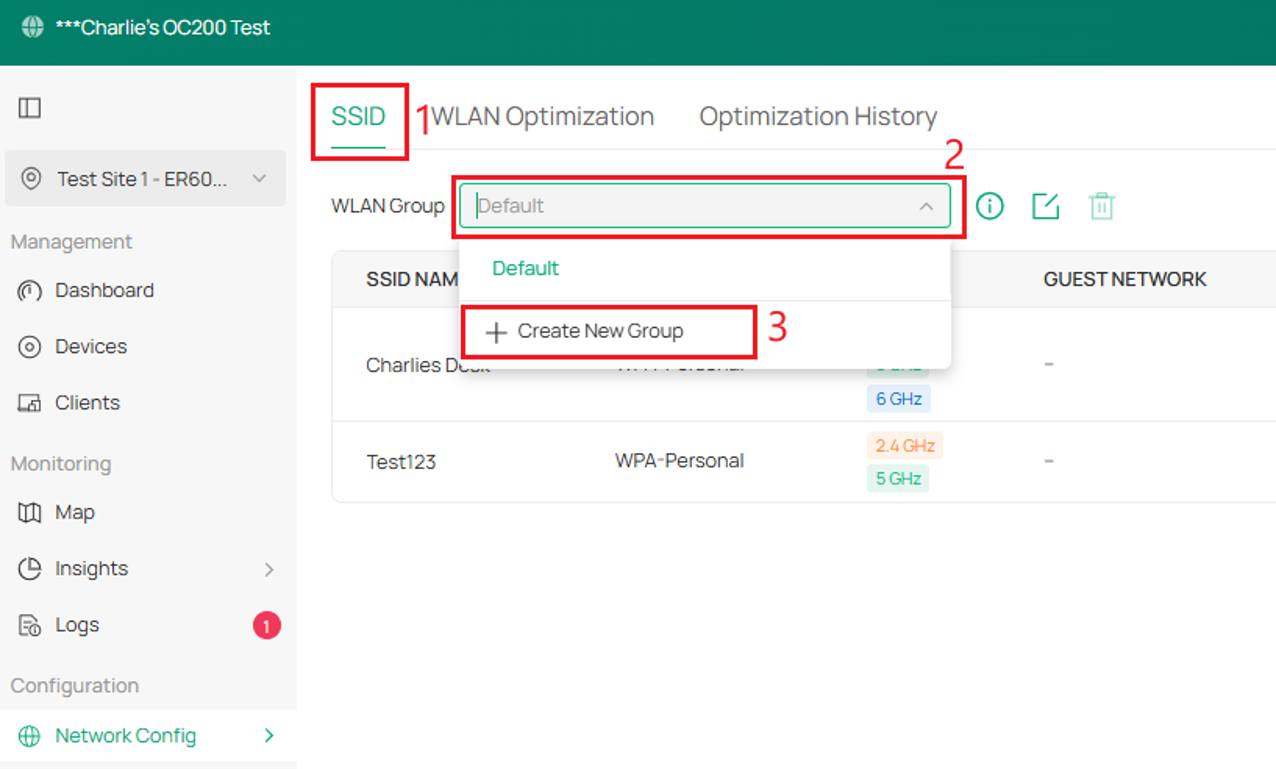Open Network Config in the sidebar
This screenshot has width=1276, height=769.
click(x=125, y=735)
